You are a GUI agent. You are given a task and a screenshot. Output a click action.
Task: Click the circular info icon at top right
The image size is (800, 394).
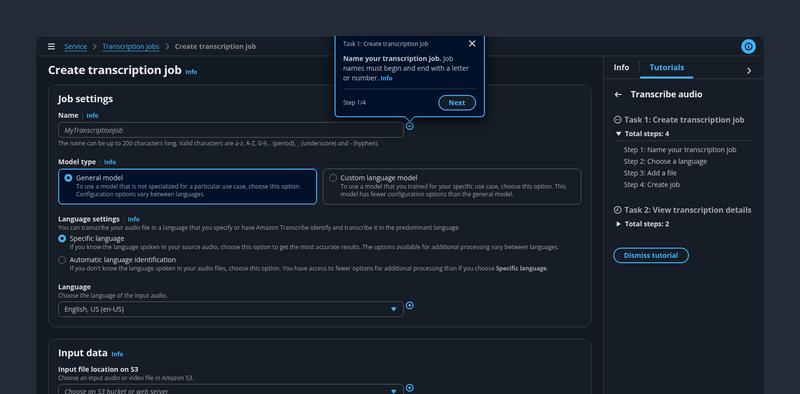748,46
